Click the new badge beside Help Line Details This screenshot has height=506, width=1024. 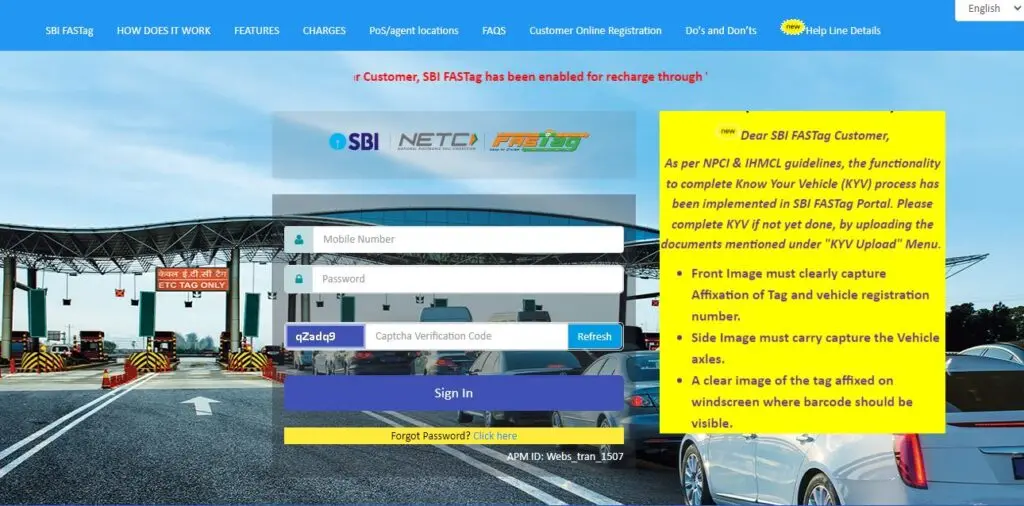(792, 27)
